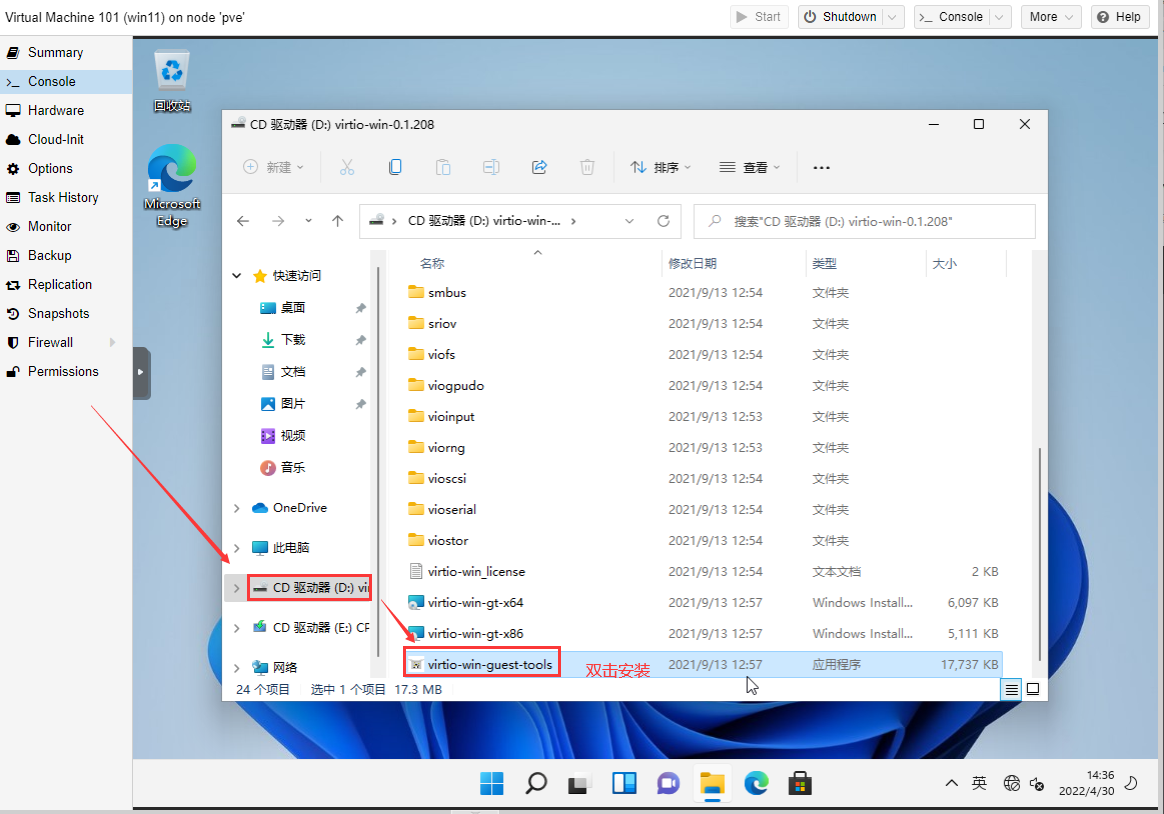Open the Options tab
Screen dimensions: 1164x814
[x=66, y=168]
